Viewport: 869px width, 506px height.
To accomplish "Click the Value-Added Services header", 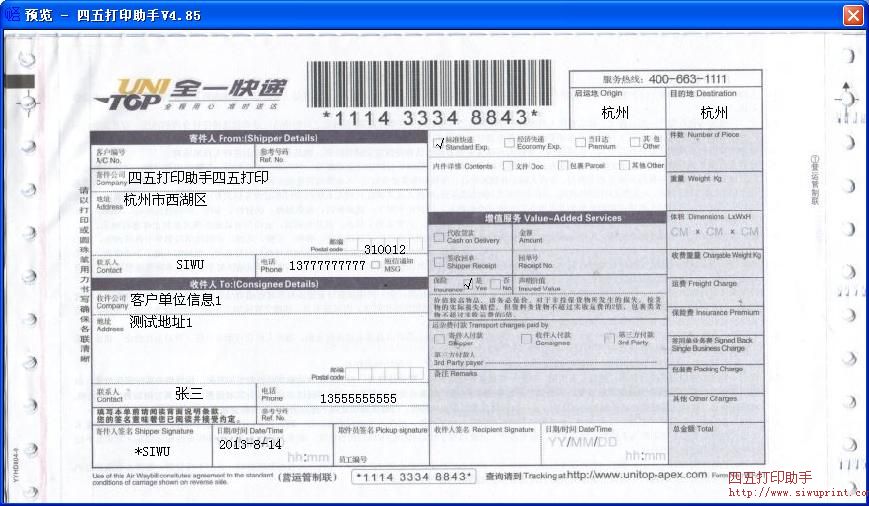I will (x=547, y=218).
